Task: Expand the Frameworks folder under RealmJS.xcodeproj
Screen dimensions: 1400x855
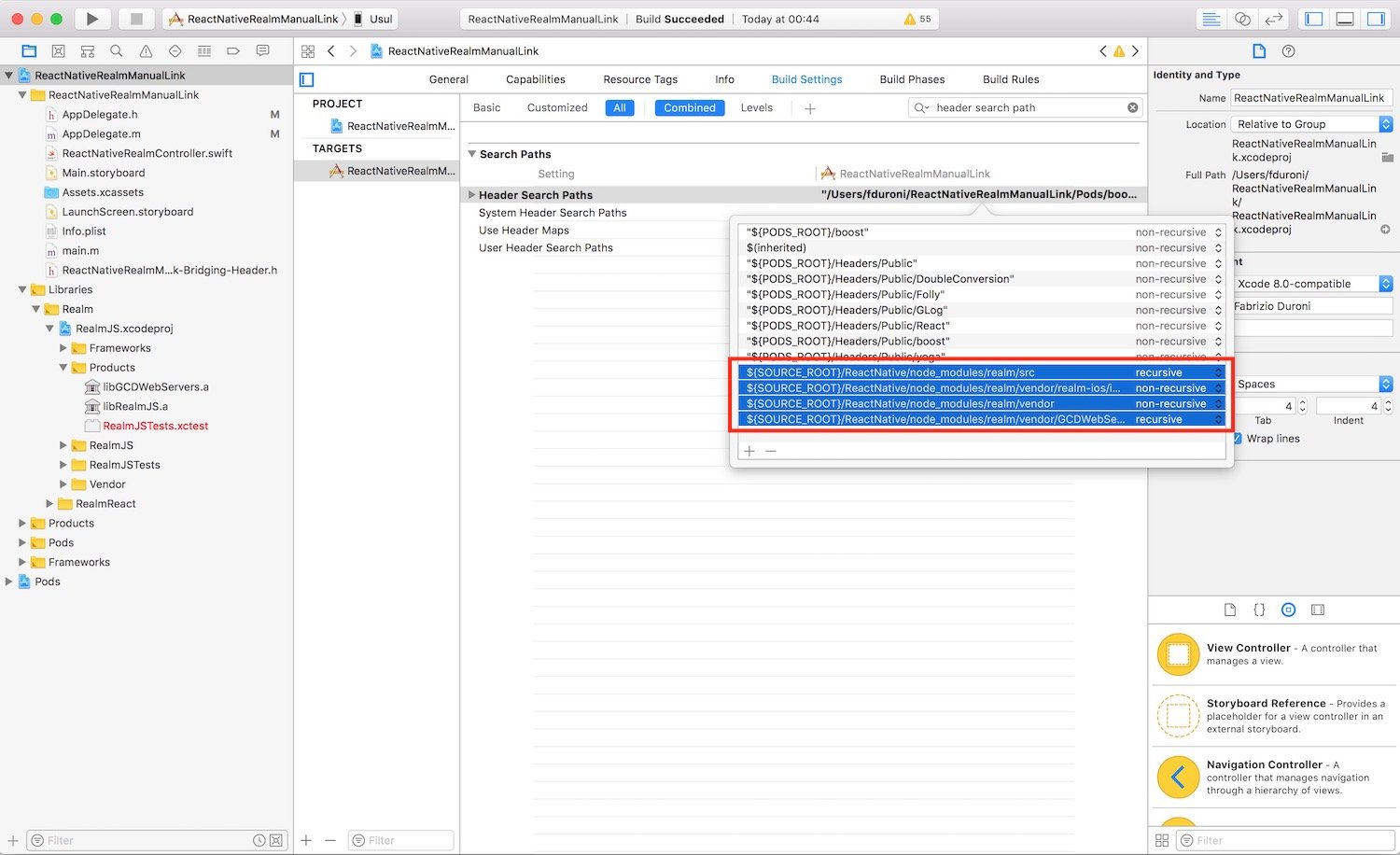Action: pos(63,348)
